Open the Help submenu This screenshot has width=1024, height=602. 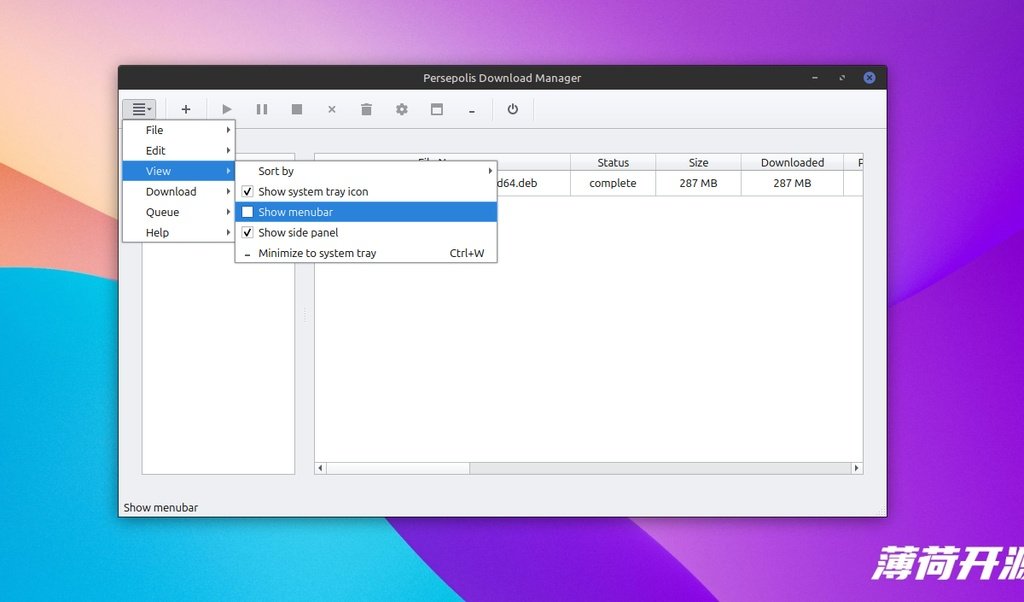(x=178, y=232)
